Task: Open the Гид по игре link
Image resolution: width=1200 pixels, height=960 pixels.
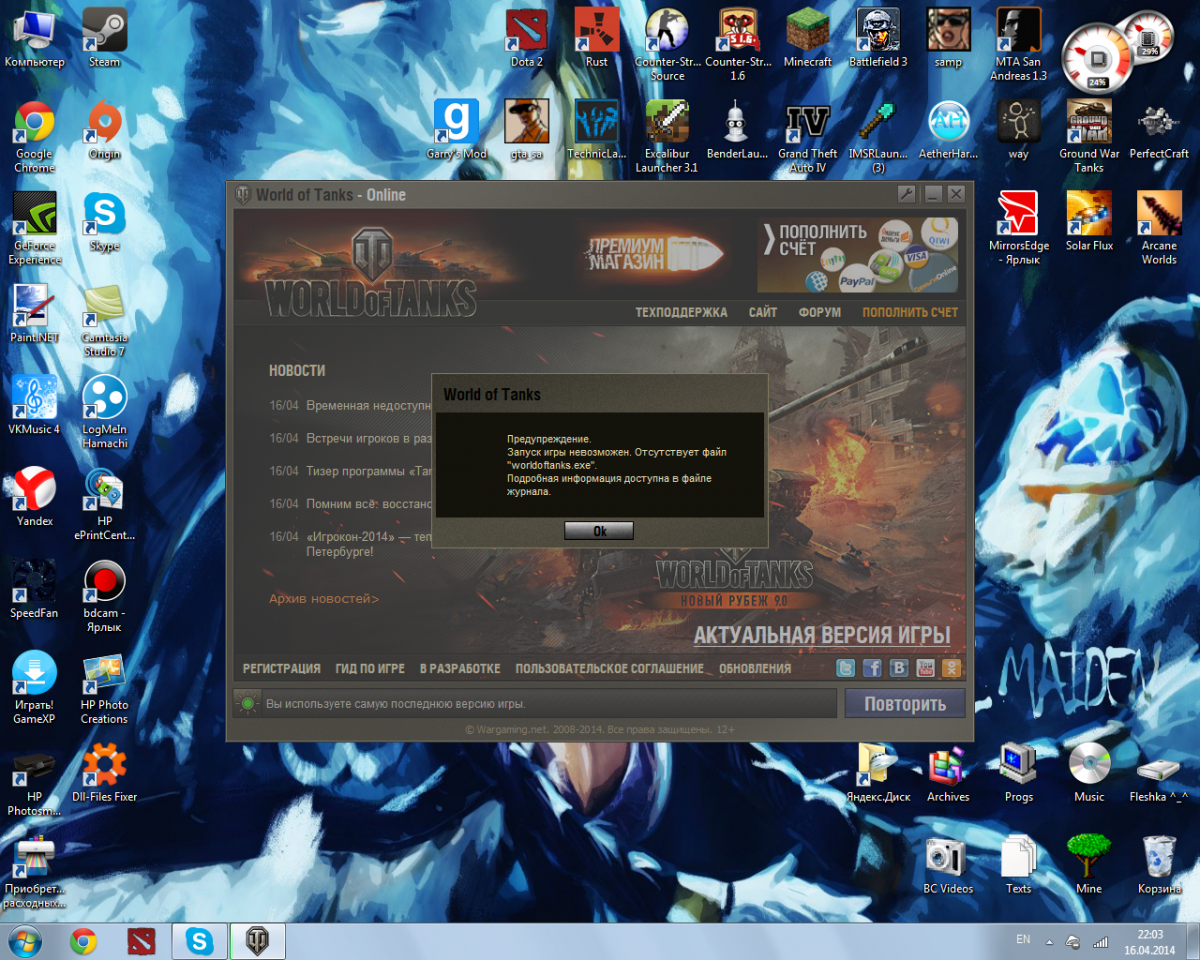Action: pos(370,668)
